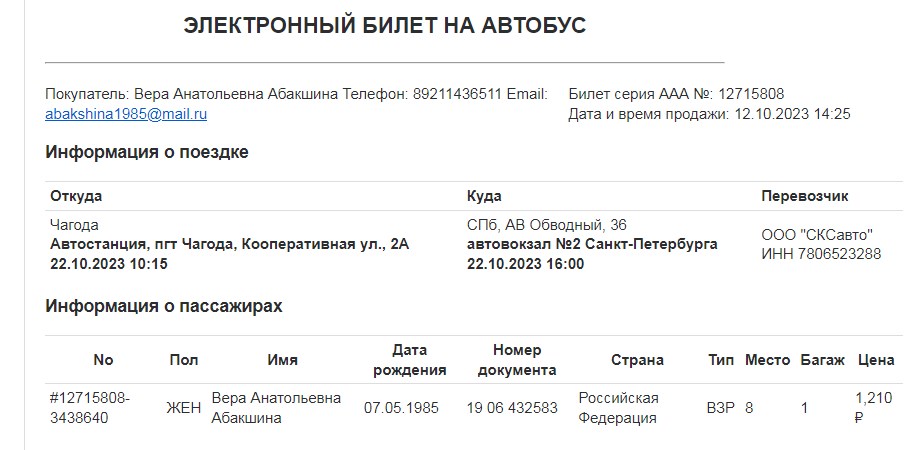Select the "Перевозчик" column header
This screenshot has height=450, width=922.
(805, 196)
